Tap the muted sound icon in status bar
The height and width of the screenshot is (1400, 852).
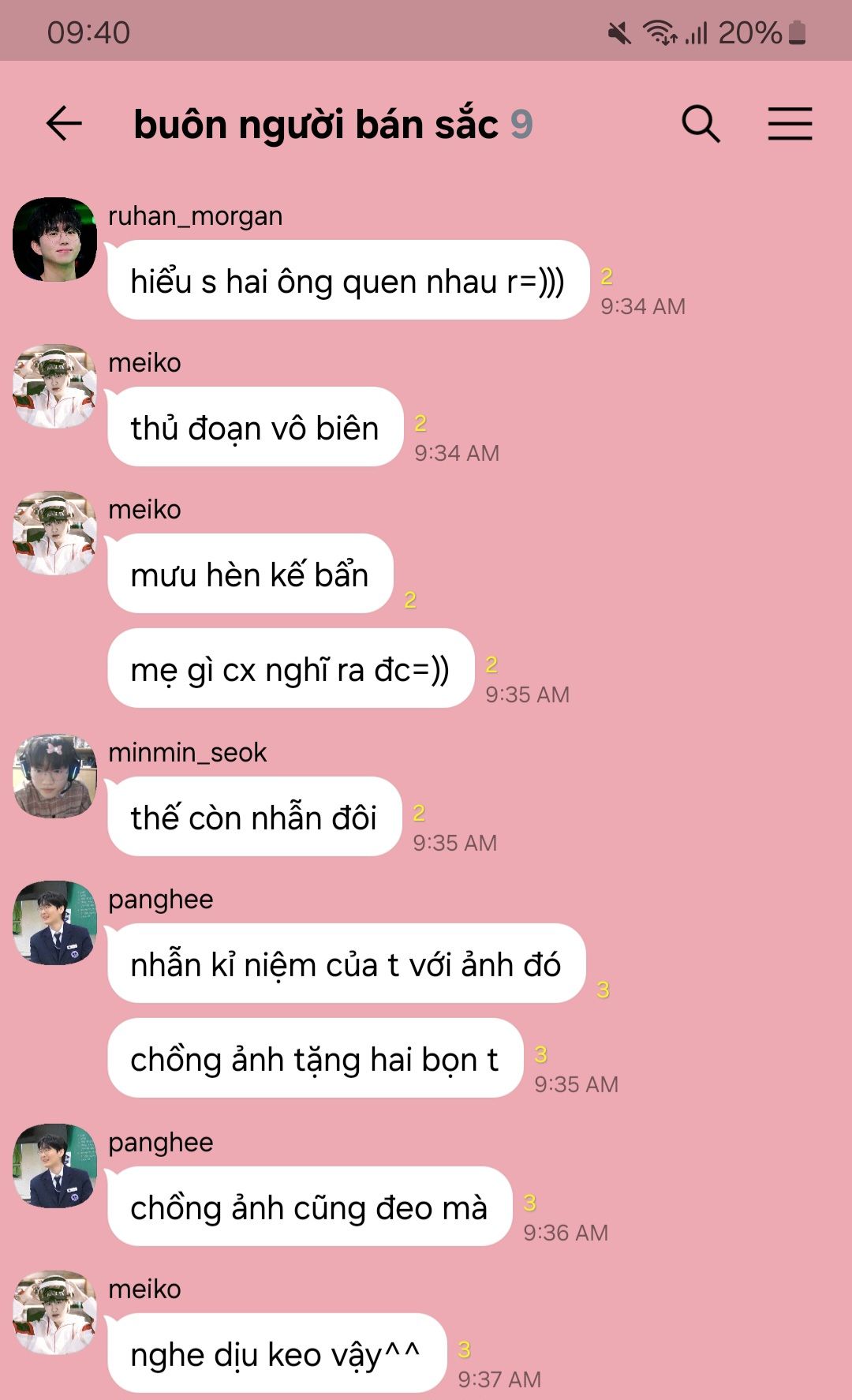[620, 33]
